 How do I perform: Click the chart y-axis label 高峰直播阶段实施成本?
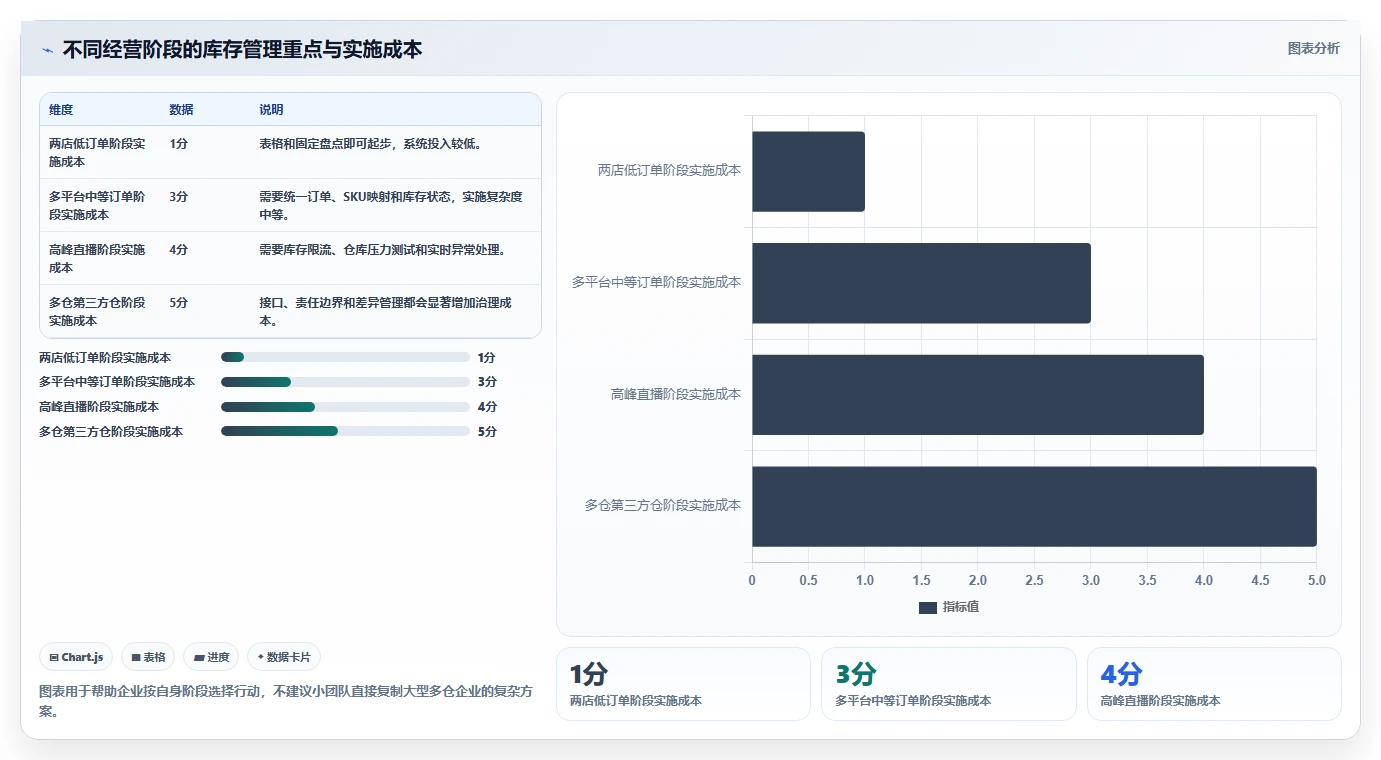click(676, 394)
